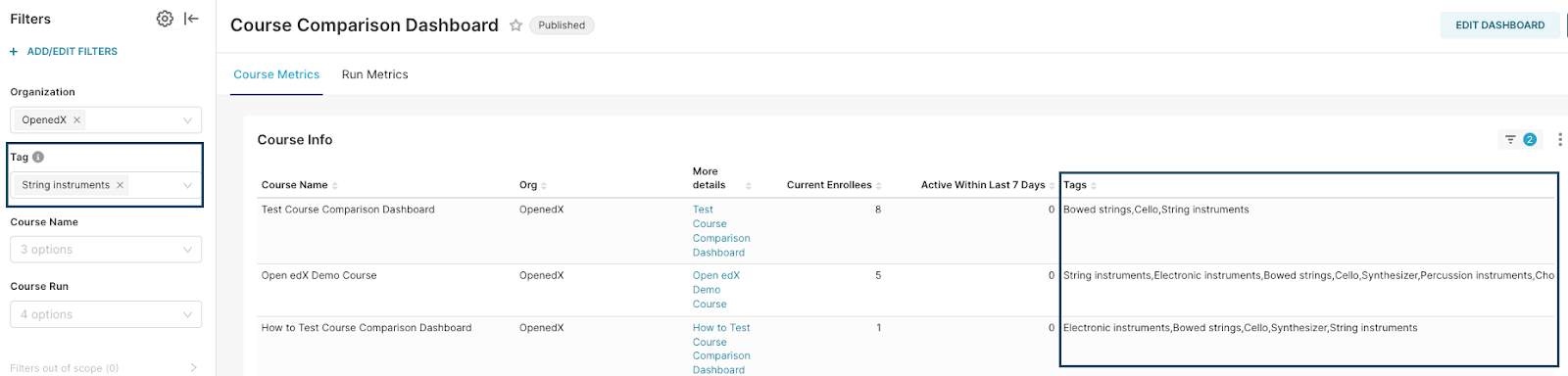Sort the table by More details column
The height and width of the screenshot is (376, 1568).
[x=721, y=178]
